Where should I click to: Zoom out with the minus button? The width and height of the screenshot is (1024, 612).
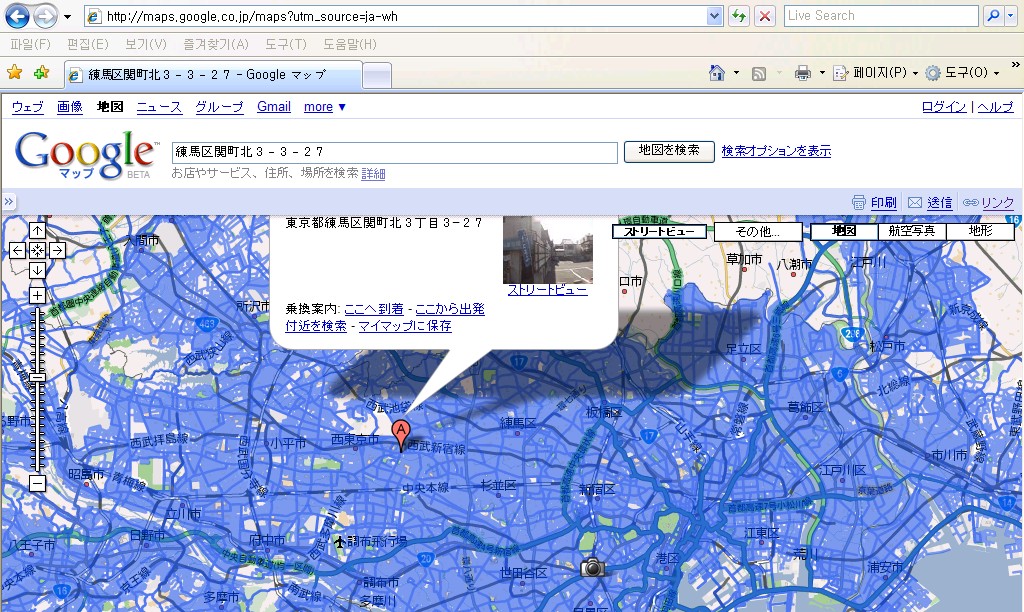[x=37, y=484]
